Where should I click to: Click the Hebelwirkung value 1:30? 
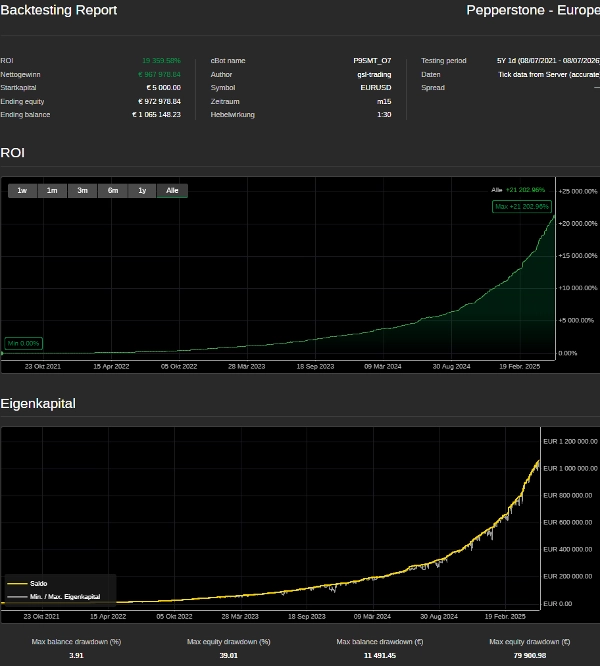[384, 115]
